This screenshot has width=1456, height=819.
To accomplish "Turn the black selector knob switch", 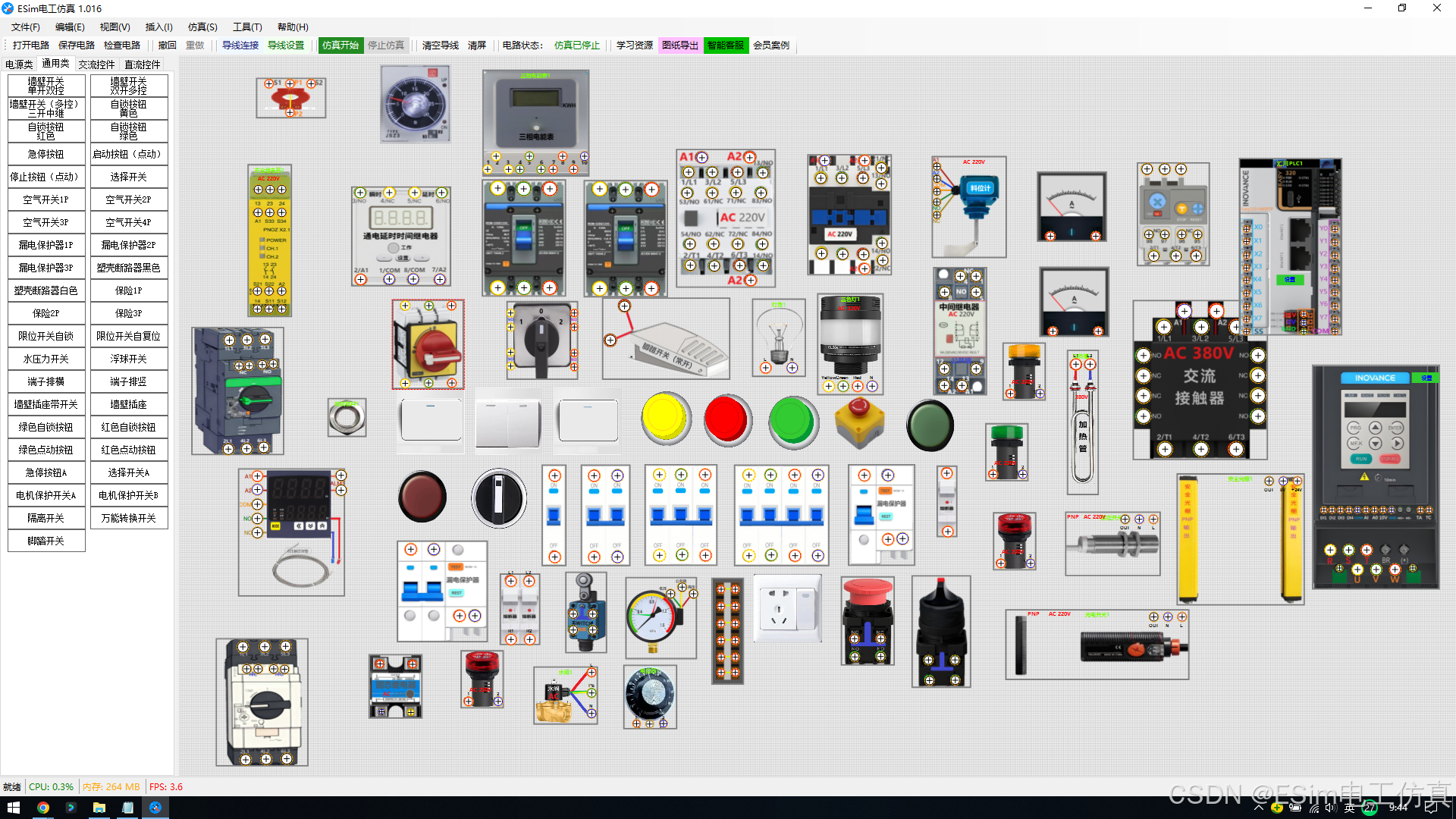I will (x=498, y=498).
